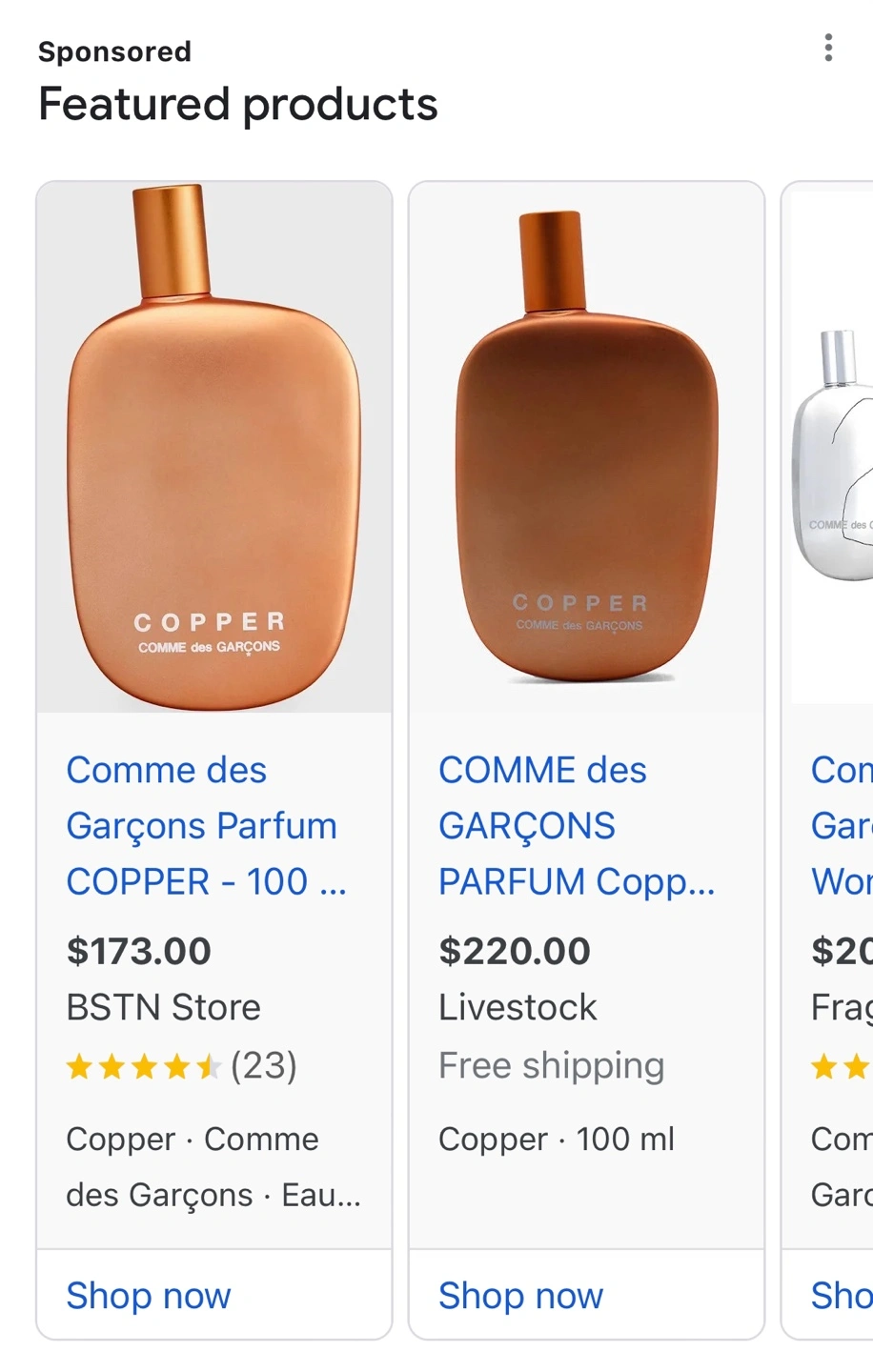The image size is (873, 1372).
Task: Open the three-dot more options menu
Action: click(828, 48)
